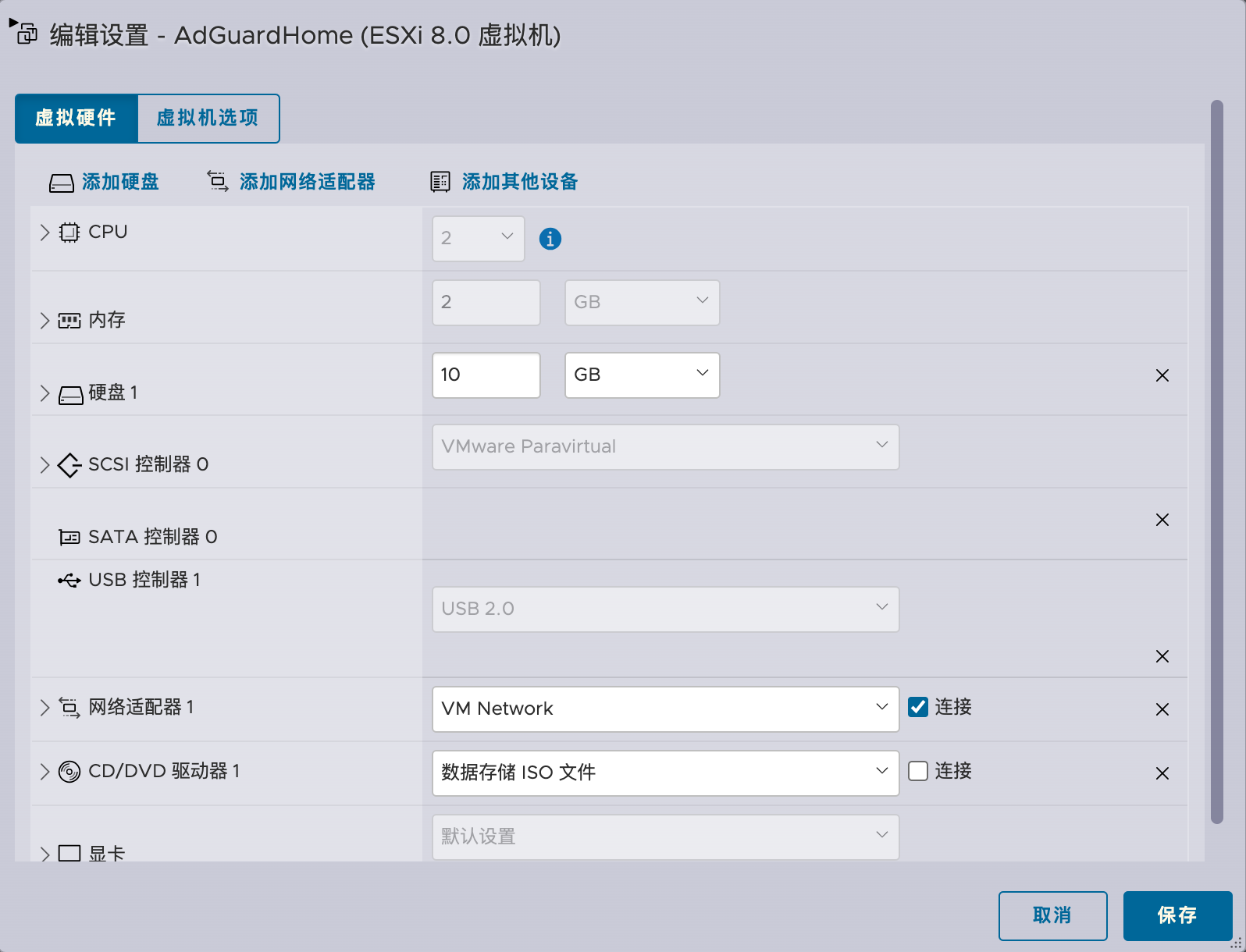This screenshot has height=952, width=1246.
Task: Click the 添加硬盘 link
Action: coord(120,182)
